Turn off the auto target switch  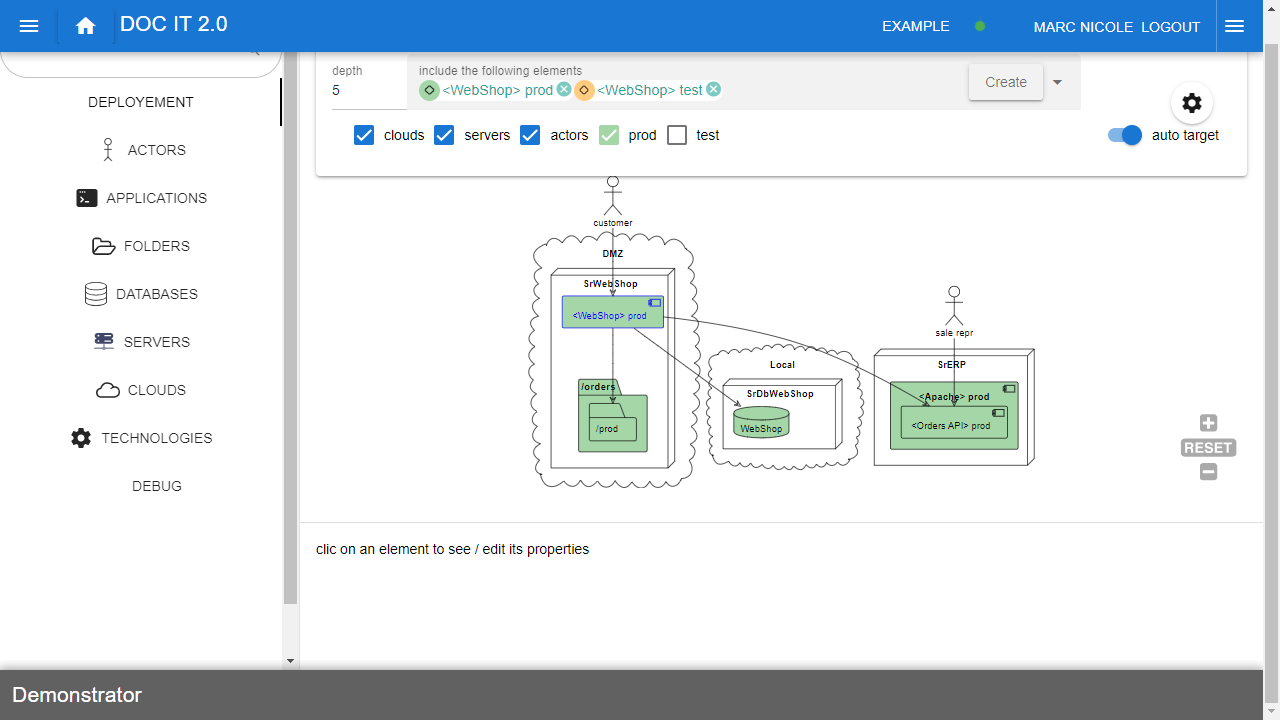(1125, 135)
